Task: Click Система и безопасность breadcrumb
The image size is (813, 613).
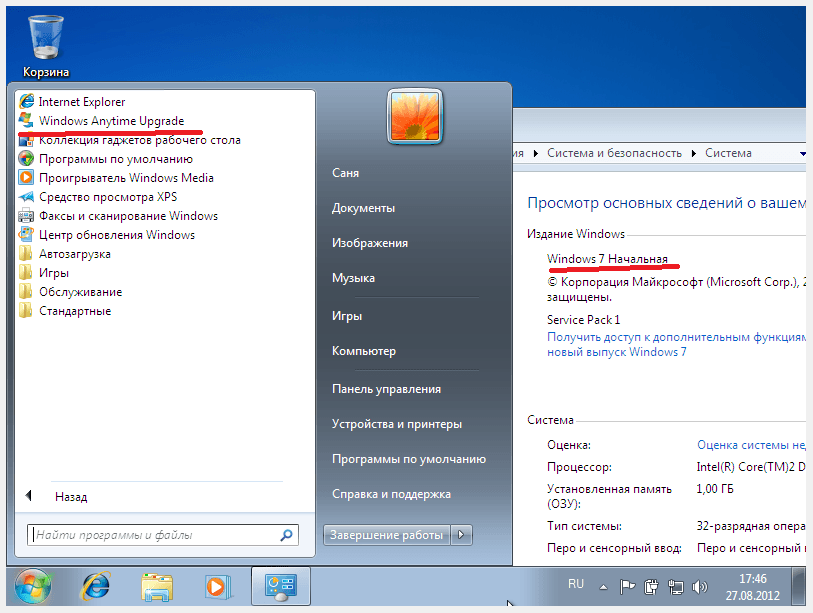Action: tap(614, 153)
